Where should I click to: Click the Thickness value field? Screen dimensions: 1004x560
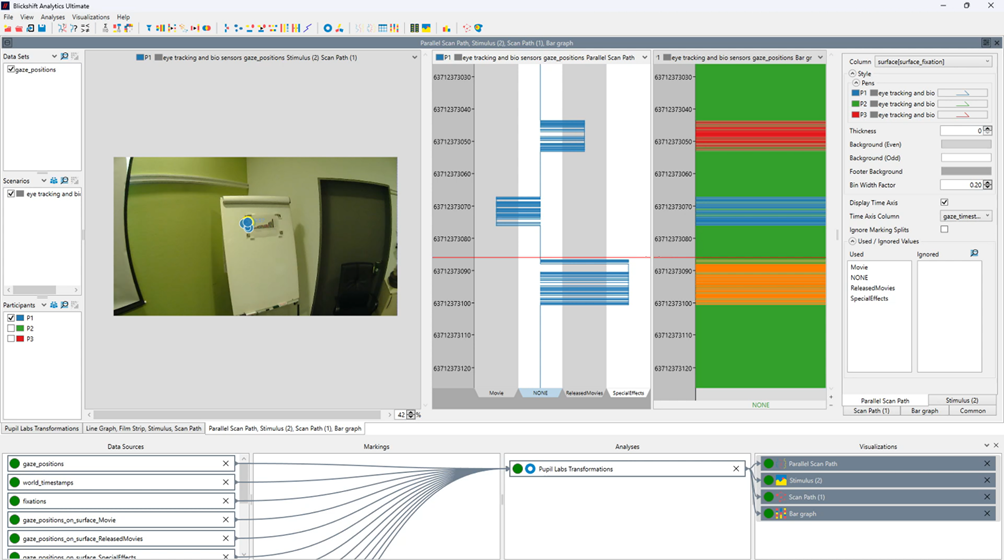click(x=961, y=131)
